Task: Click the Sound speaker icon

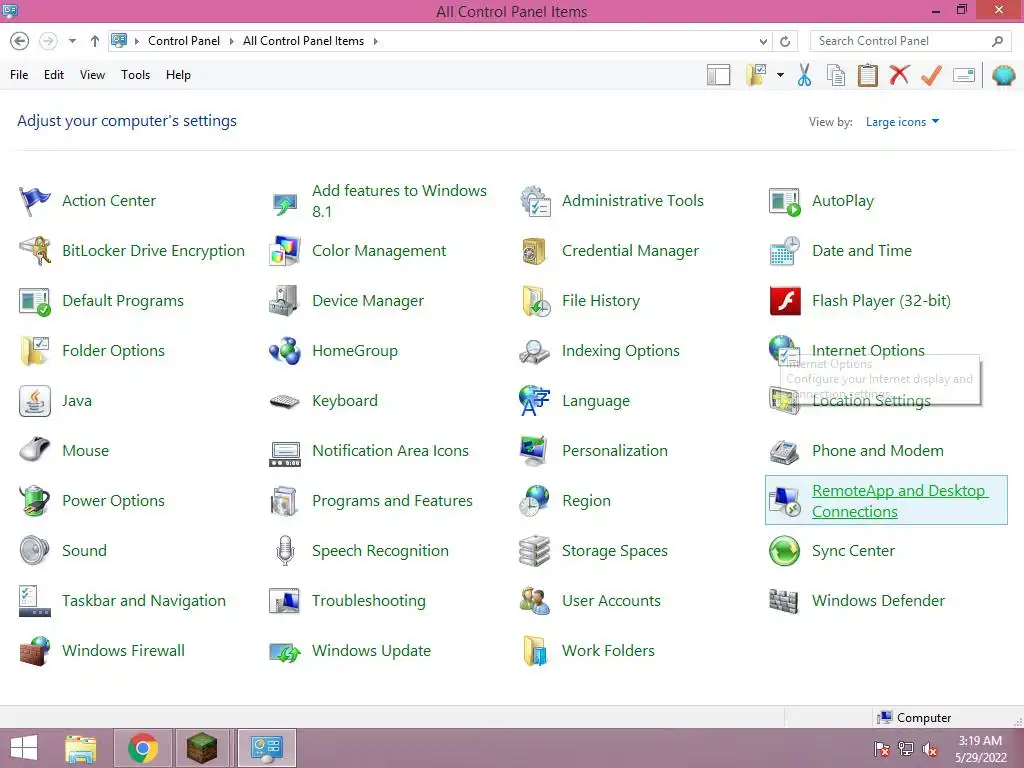Action: point(35,551)
